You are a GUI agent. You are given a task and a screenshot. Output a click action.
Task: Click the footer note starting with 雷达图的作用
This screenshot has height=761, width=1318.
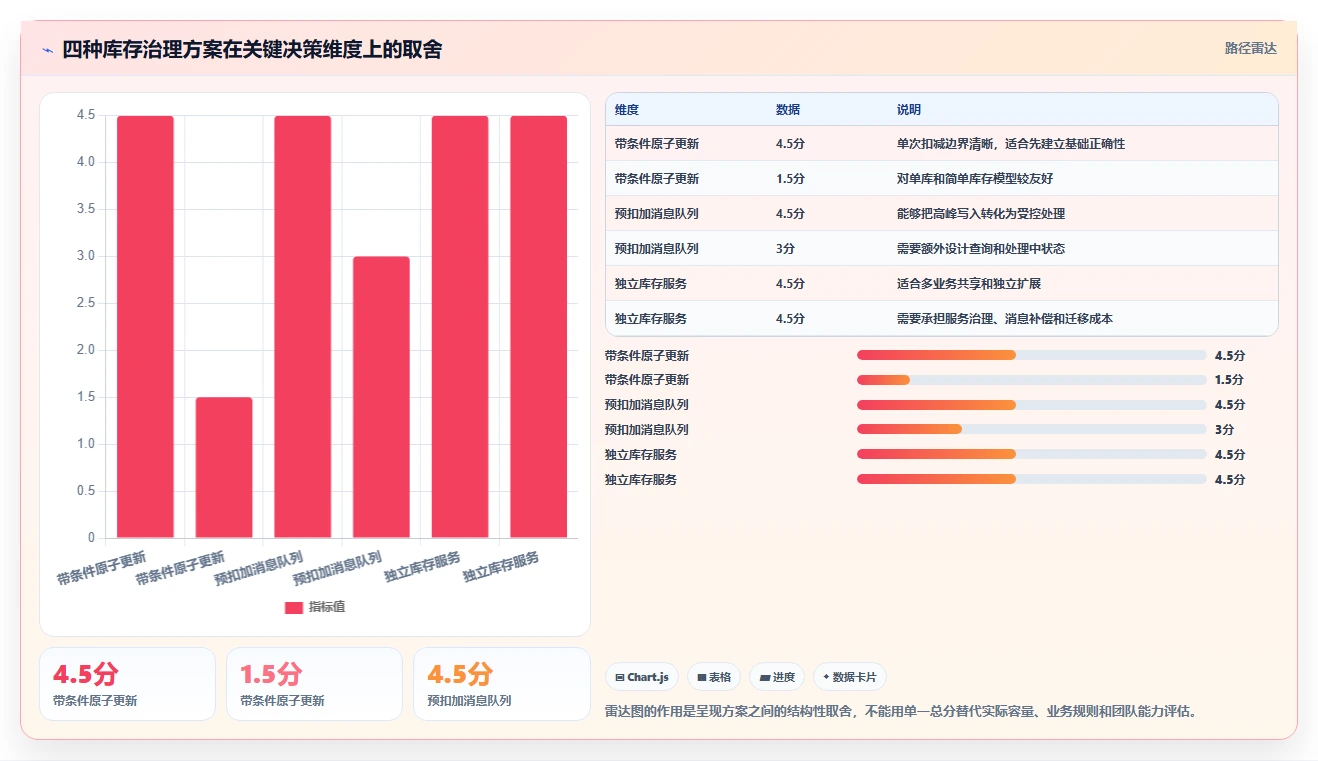(901, 712)
